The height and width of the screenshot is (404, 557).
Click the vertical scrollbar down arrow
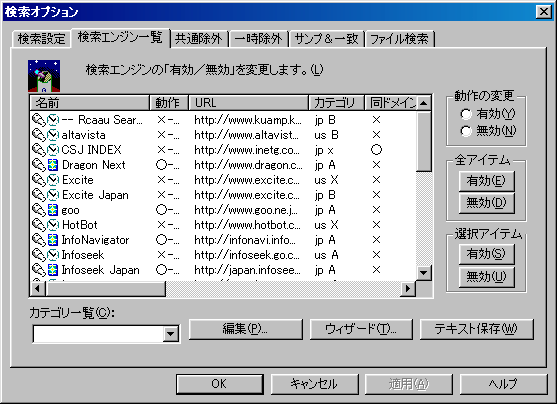(423, 273)
